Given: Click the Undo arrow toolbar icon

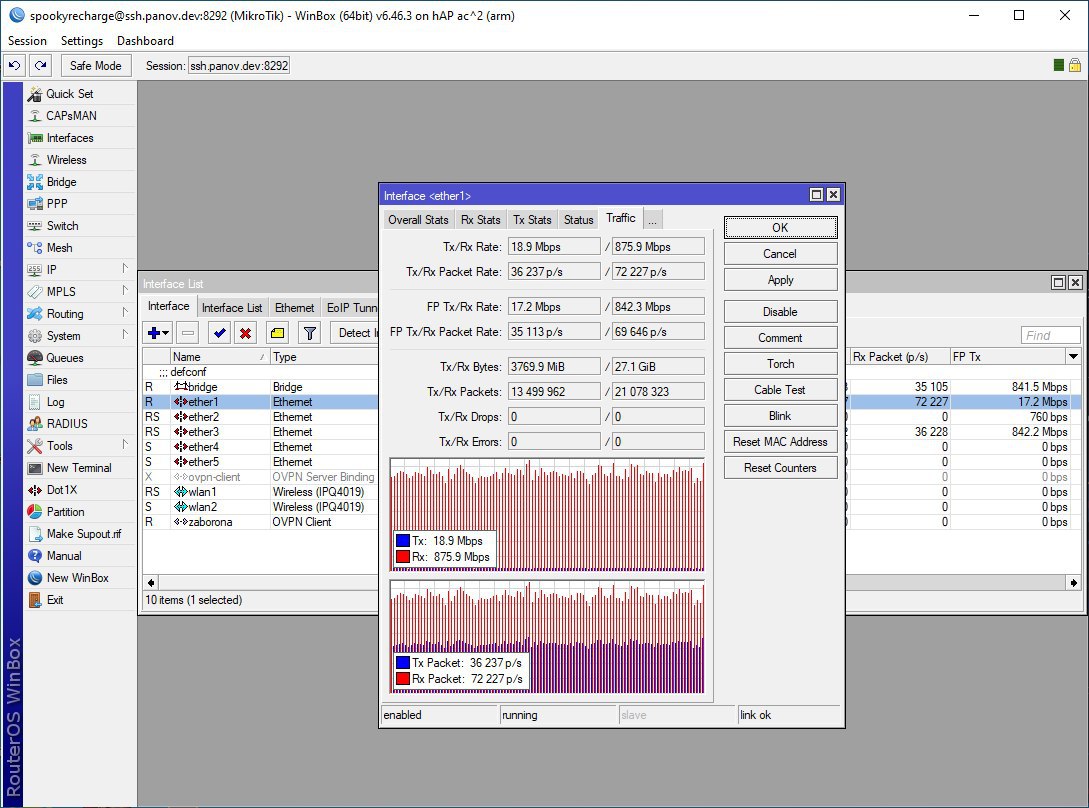Looking at the screenshot, I should tap(15, 65).
